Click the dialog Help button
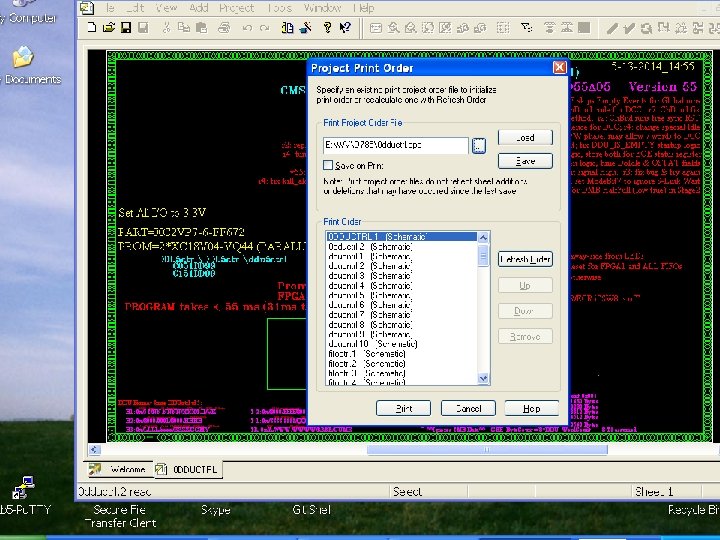The width and height of the screenshot is (720, 540). (x=532, y=408)
